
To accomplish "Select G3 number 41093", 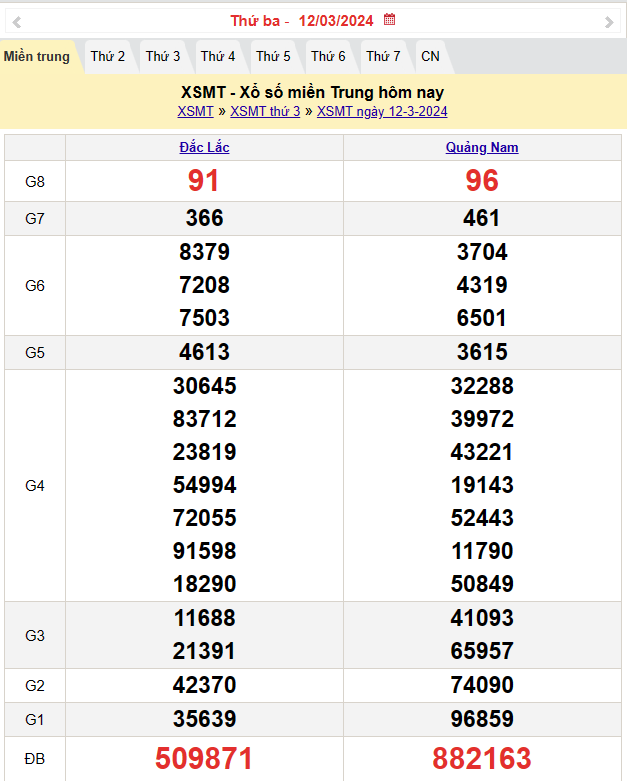I will tap(482, 618).
